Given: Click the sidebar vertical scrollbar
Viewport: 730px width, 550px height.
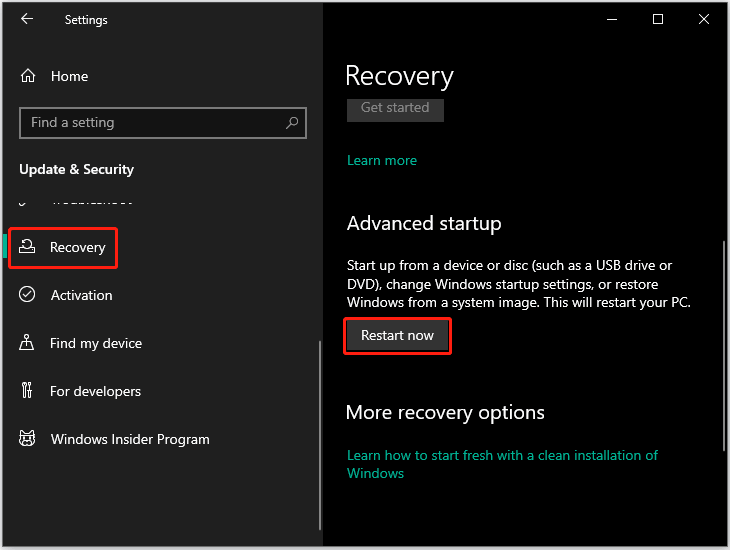Looking at the screenshot, I should click(320, 435).
